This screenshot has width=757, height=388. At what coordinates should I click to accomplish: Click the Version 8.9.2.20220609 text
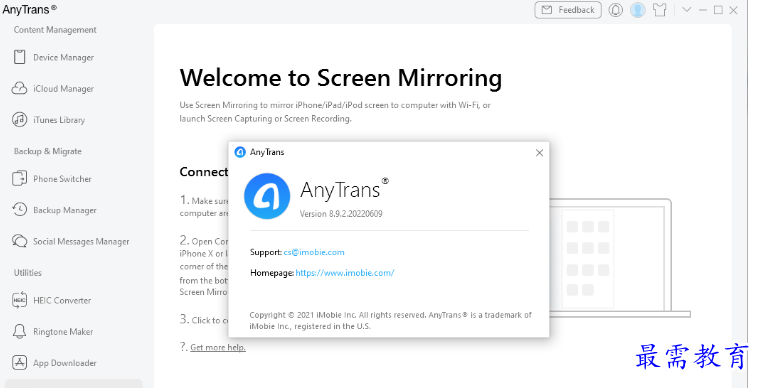pyautogui.click(x=341, y=214)
